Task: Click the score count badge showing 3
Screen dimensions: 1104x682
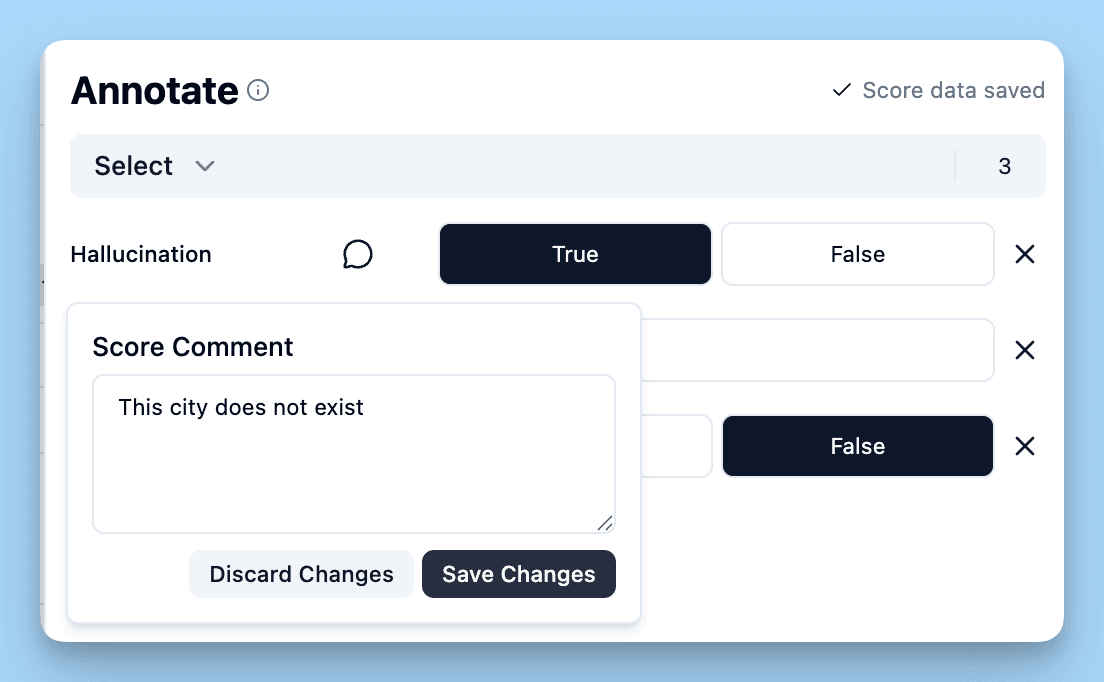Action: pyautogui.click(x=1004, y=166)
